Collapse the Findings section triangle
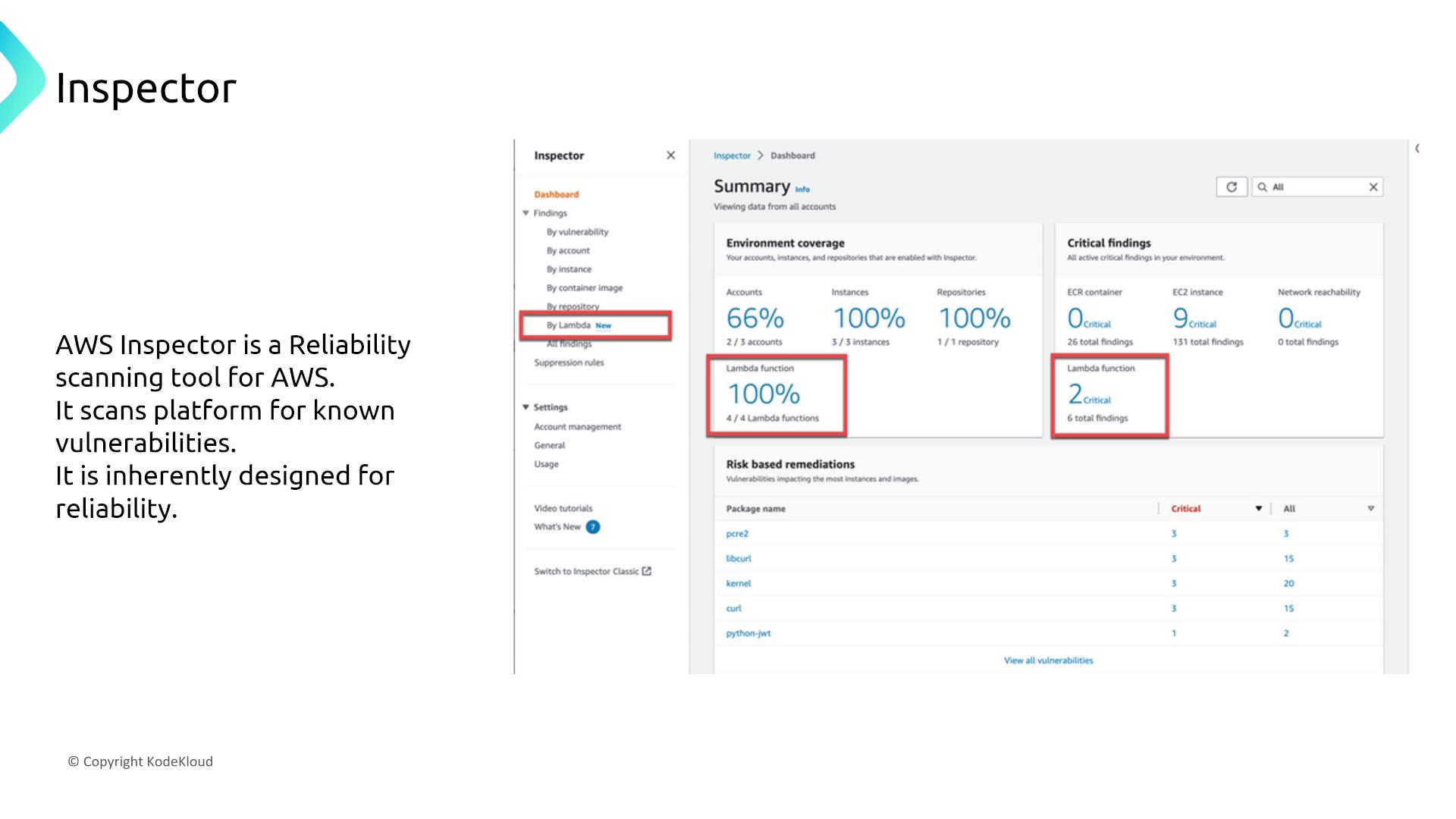 coord(526,213)
